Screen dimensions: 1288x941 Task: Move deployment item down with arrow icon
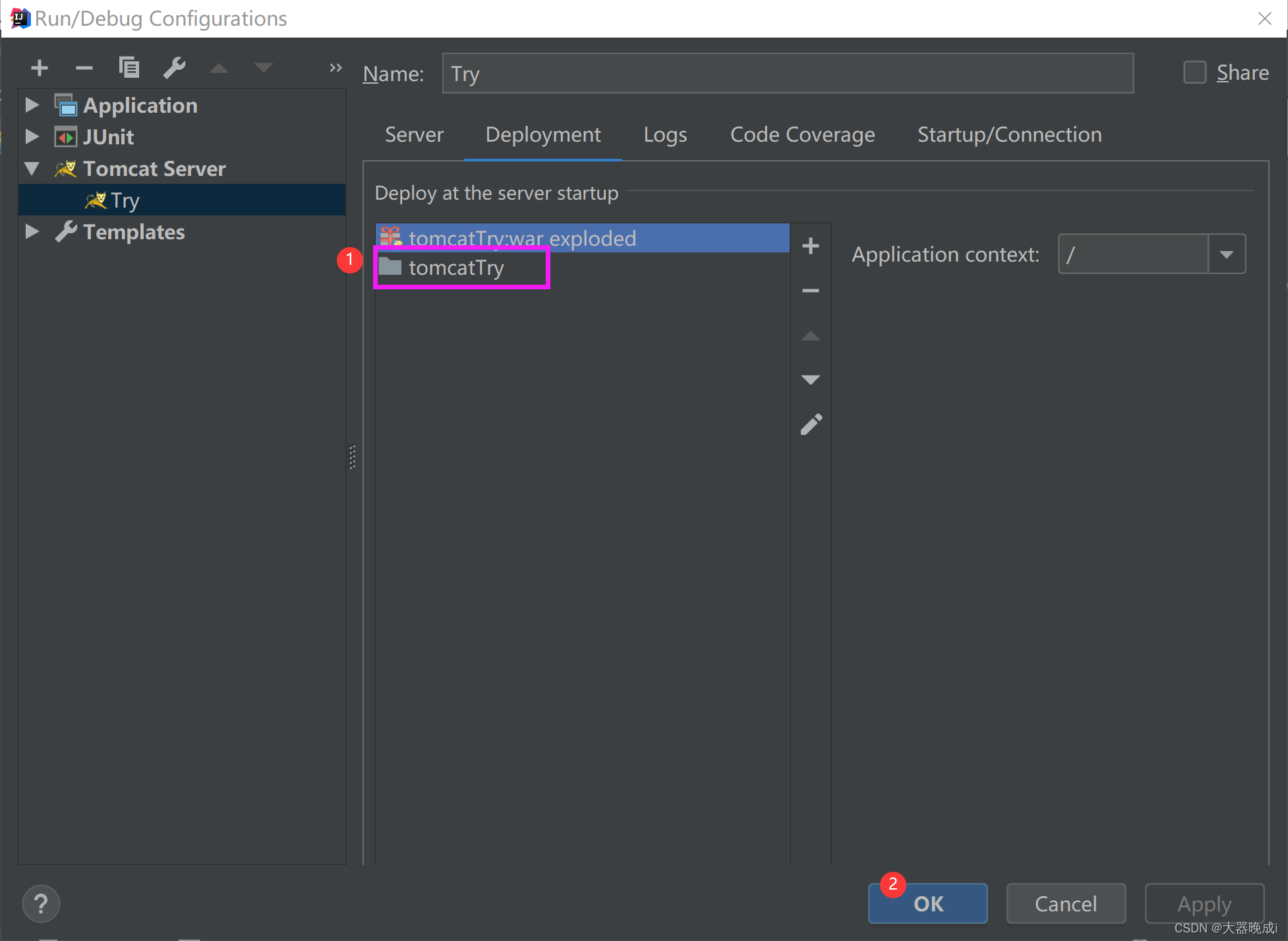[810, 380]
